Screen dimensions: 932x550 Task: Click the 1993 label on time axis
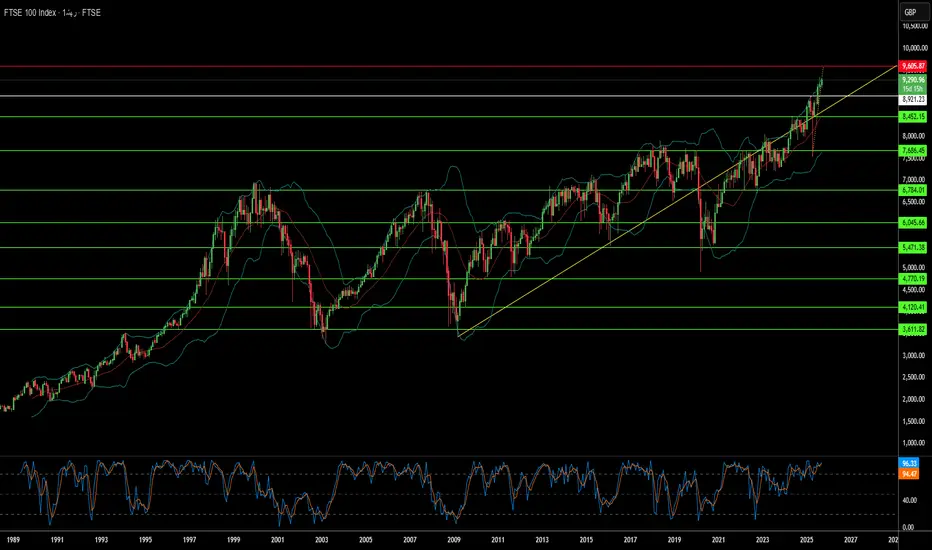pyautogui.click(x=102, y=540)
